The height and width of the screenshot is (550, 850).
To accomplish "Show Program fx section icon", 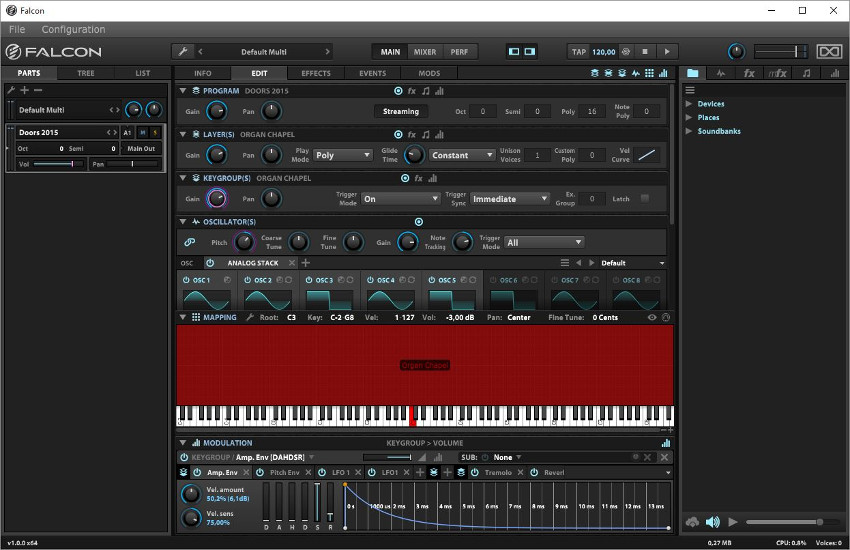I will (x=411, y=91).
